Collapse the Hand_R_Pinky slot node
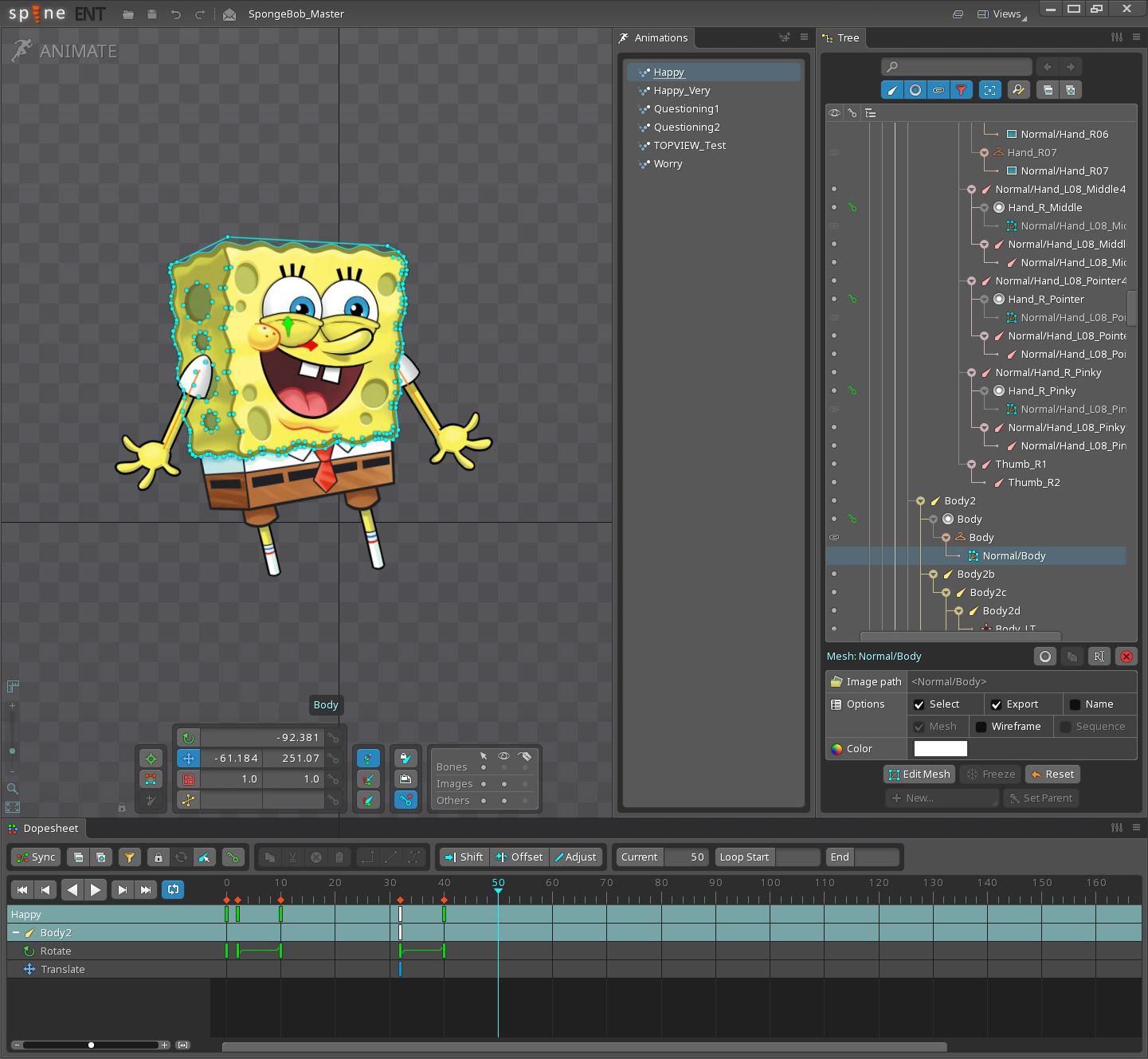 tap(984, 391)
